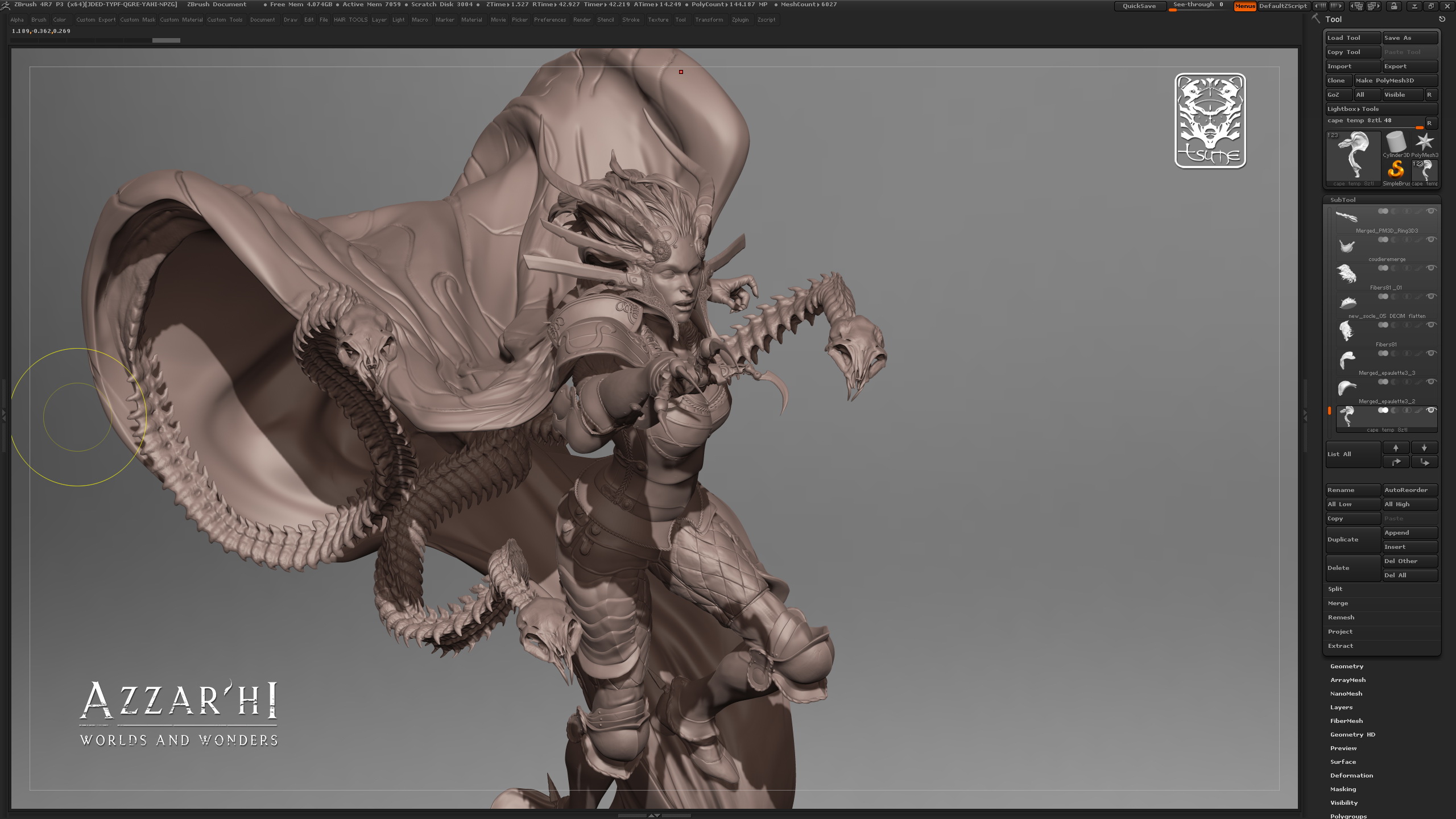
Task: Expand the FiberMesh sub-palette
Action: click(1346, 721)
